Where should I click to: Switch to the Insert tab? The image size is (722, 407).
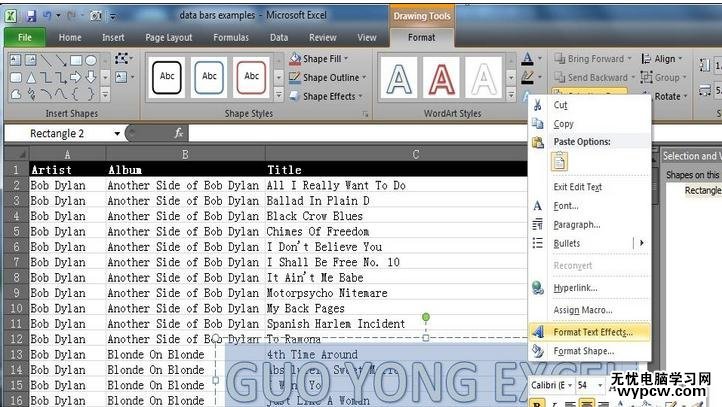[113, 38]
